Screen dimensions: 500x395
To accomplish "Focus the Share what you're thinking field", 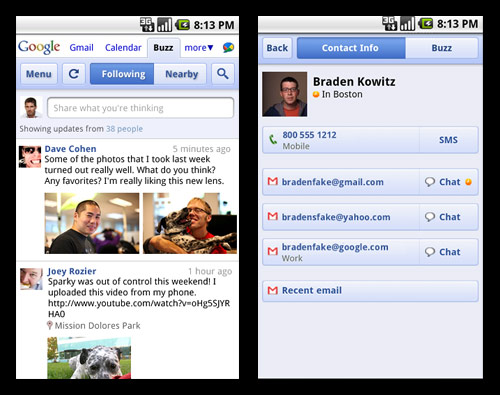I will [x=140, y=108].
